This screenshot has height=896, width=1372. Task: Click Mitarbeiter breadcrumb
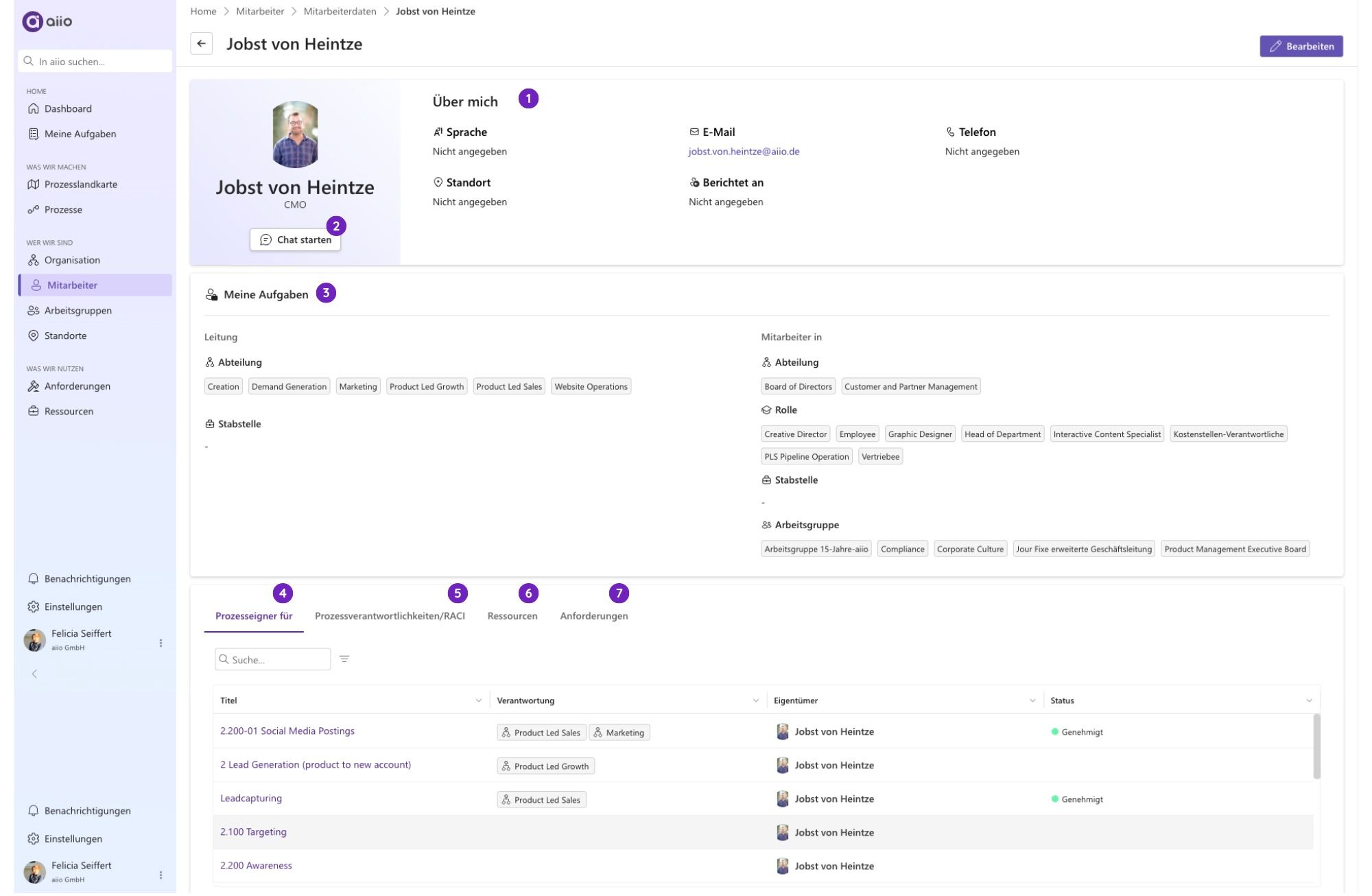(260, 12)
